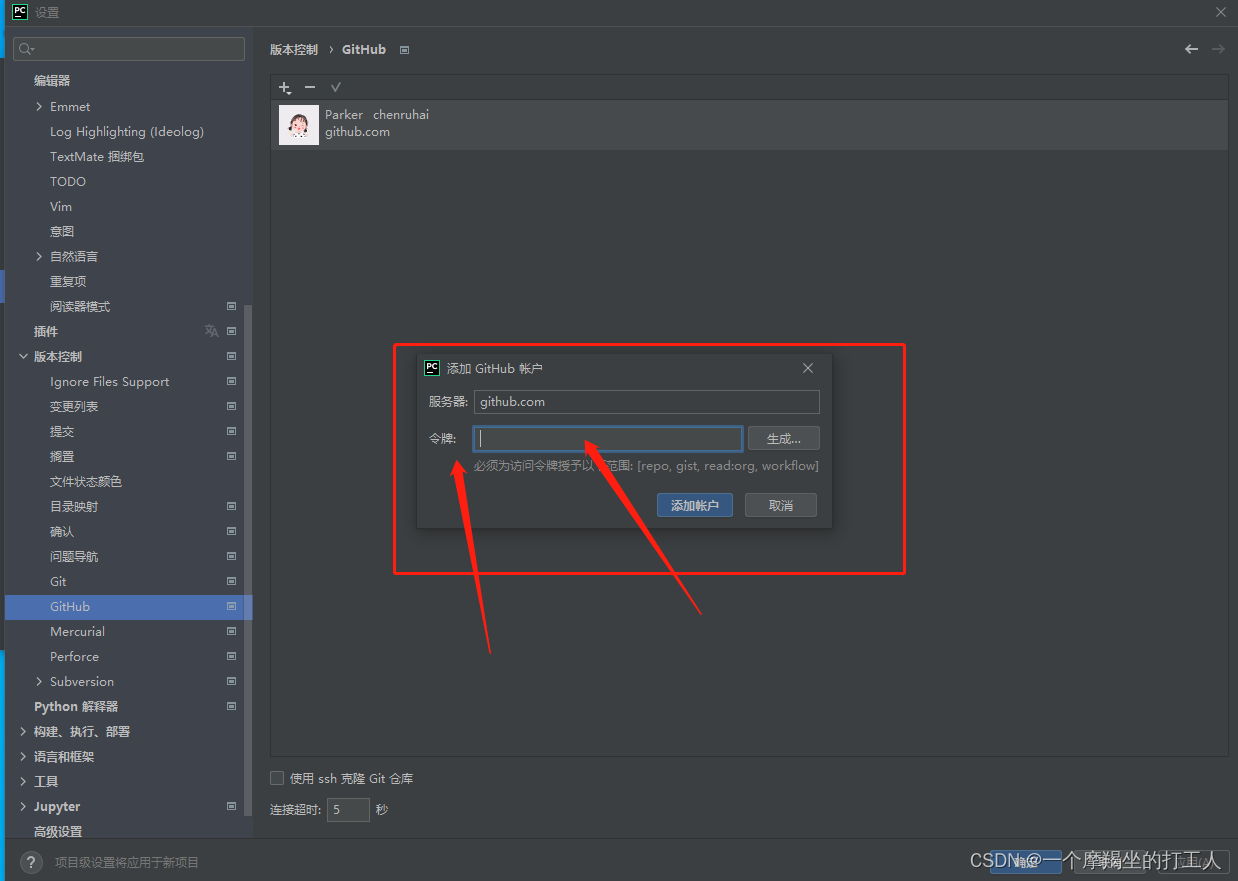This screenshot has height=881, width=1238.
Task: Expand the Emmet tree node
Action: [39, 106]
